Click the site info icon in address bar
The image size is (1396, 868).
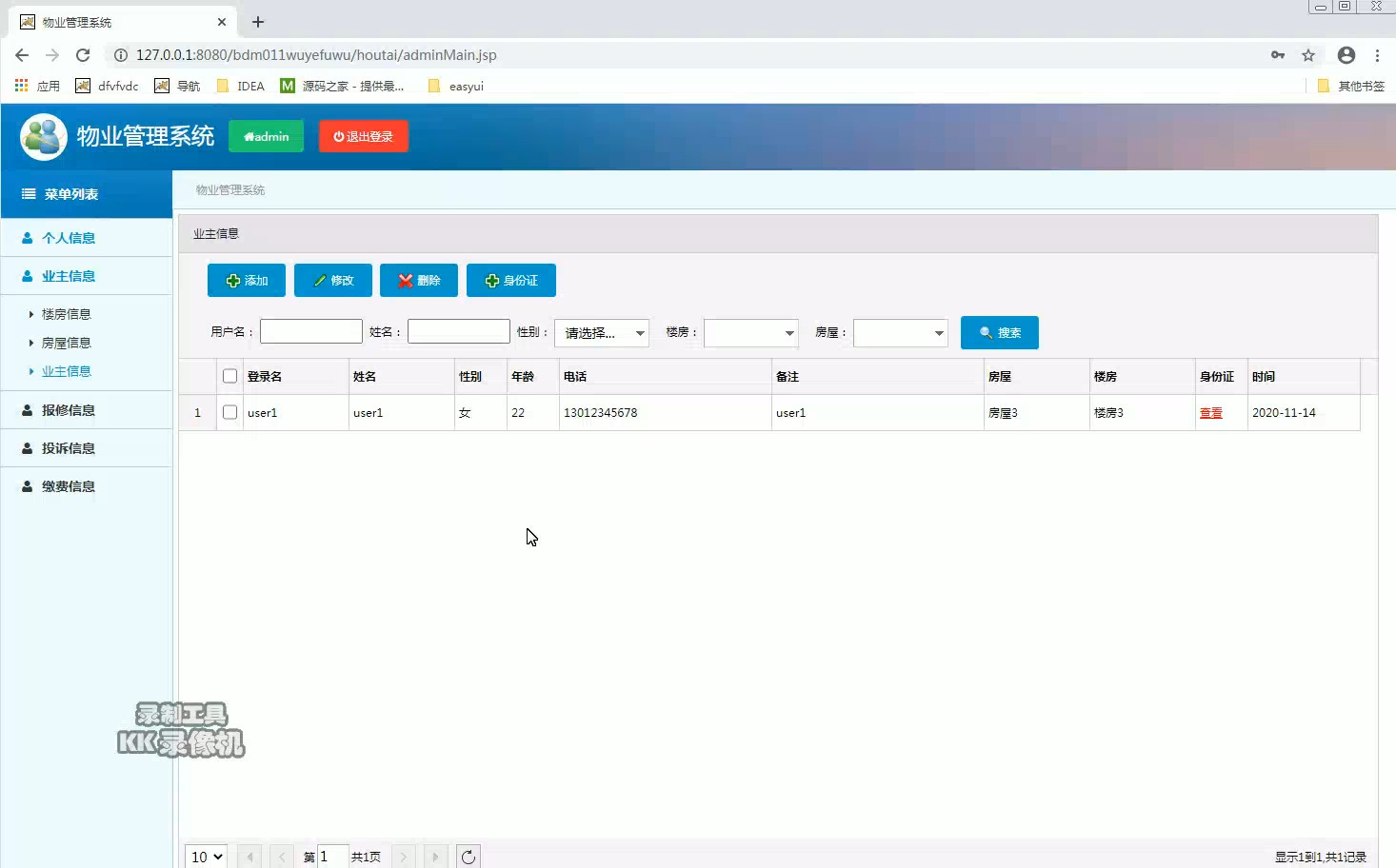click(x=121, y=55)
